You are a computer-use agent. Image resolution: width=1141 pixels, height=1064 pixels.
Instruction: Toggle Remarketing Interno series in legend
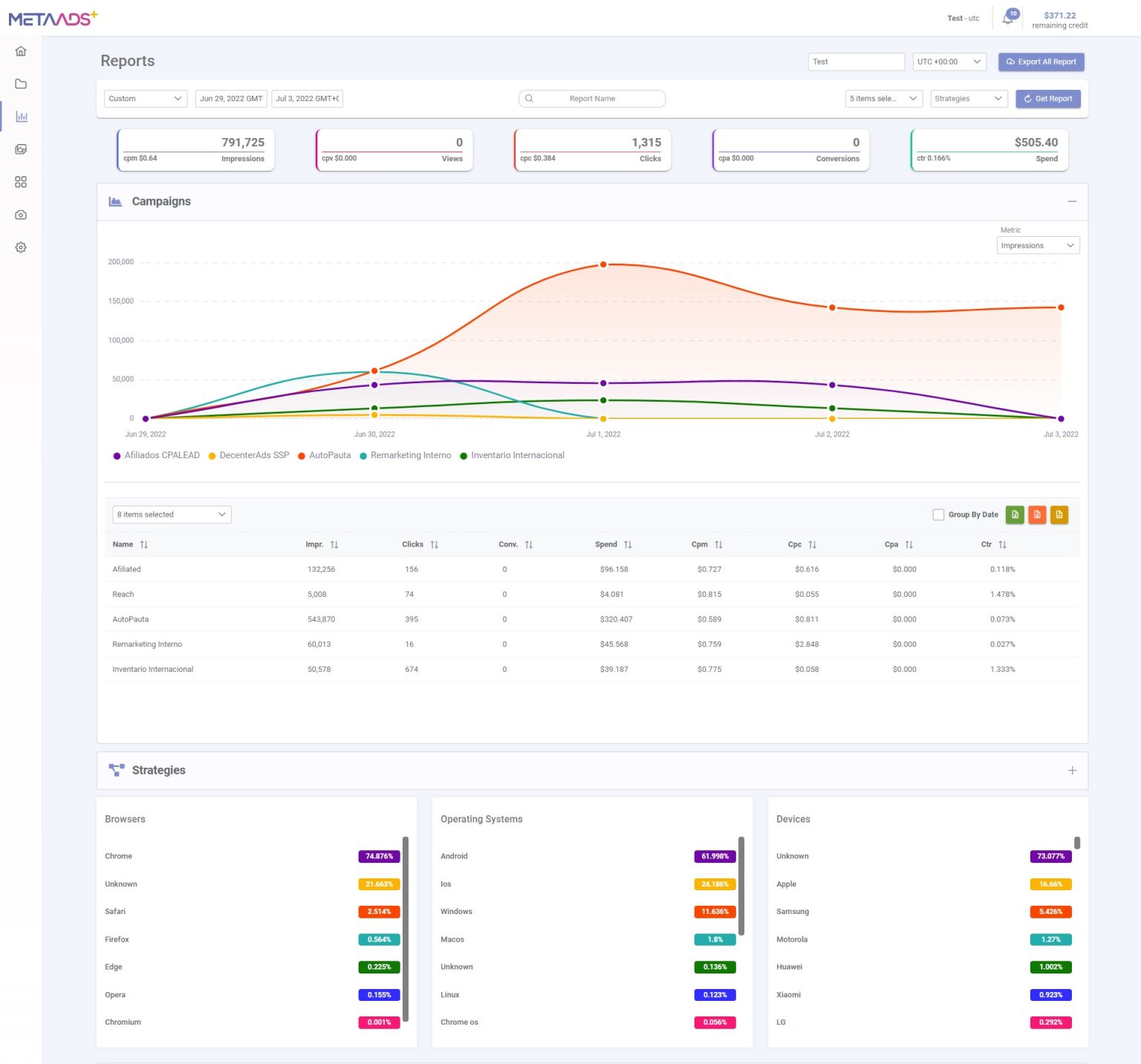coord(405,456)
